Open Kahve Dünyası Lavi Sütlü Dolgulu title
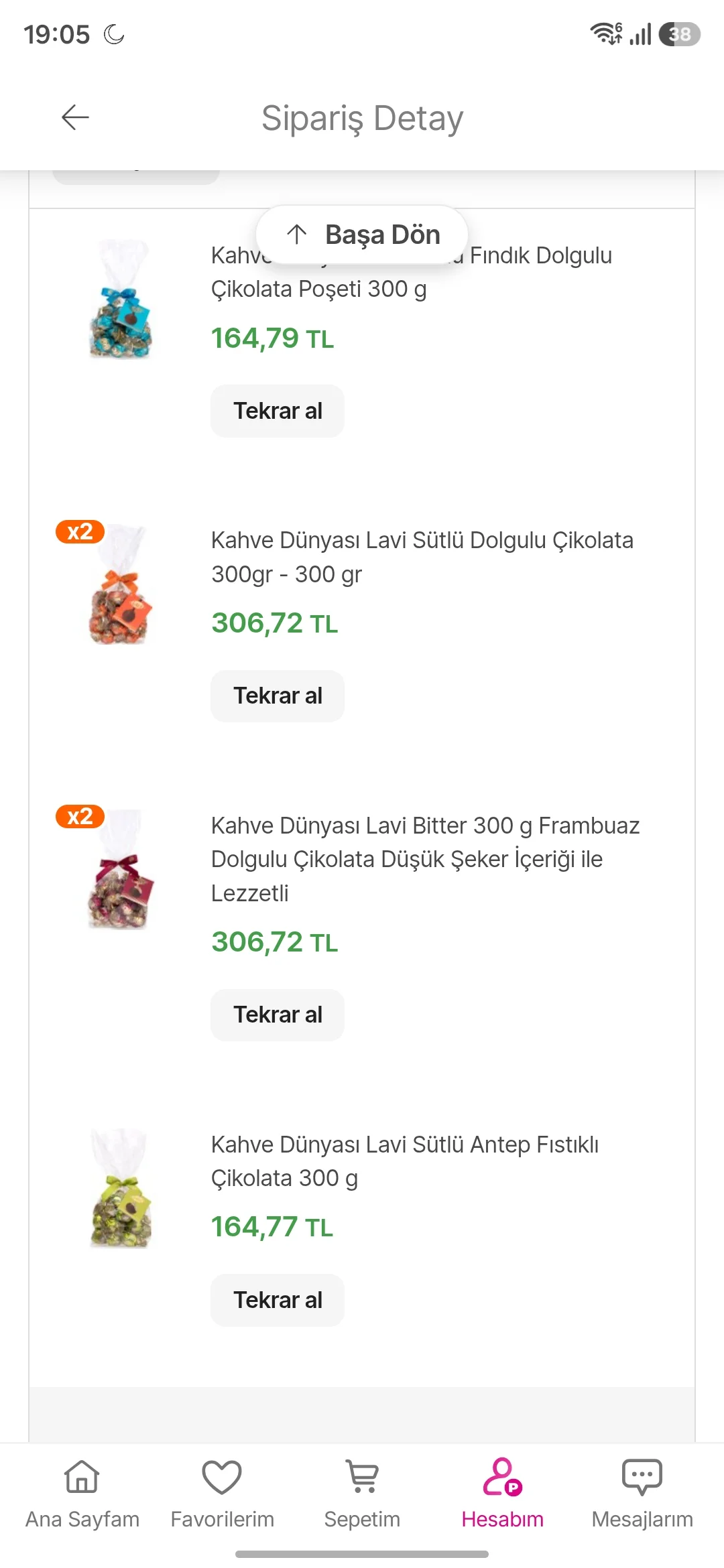This screenshot has width=724, height=1568. click(422, 557)
